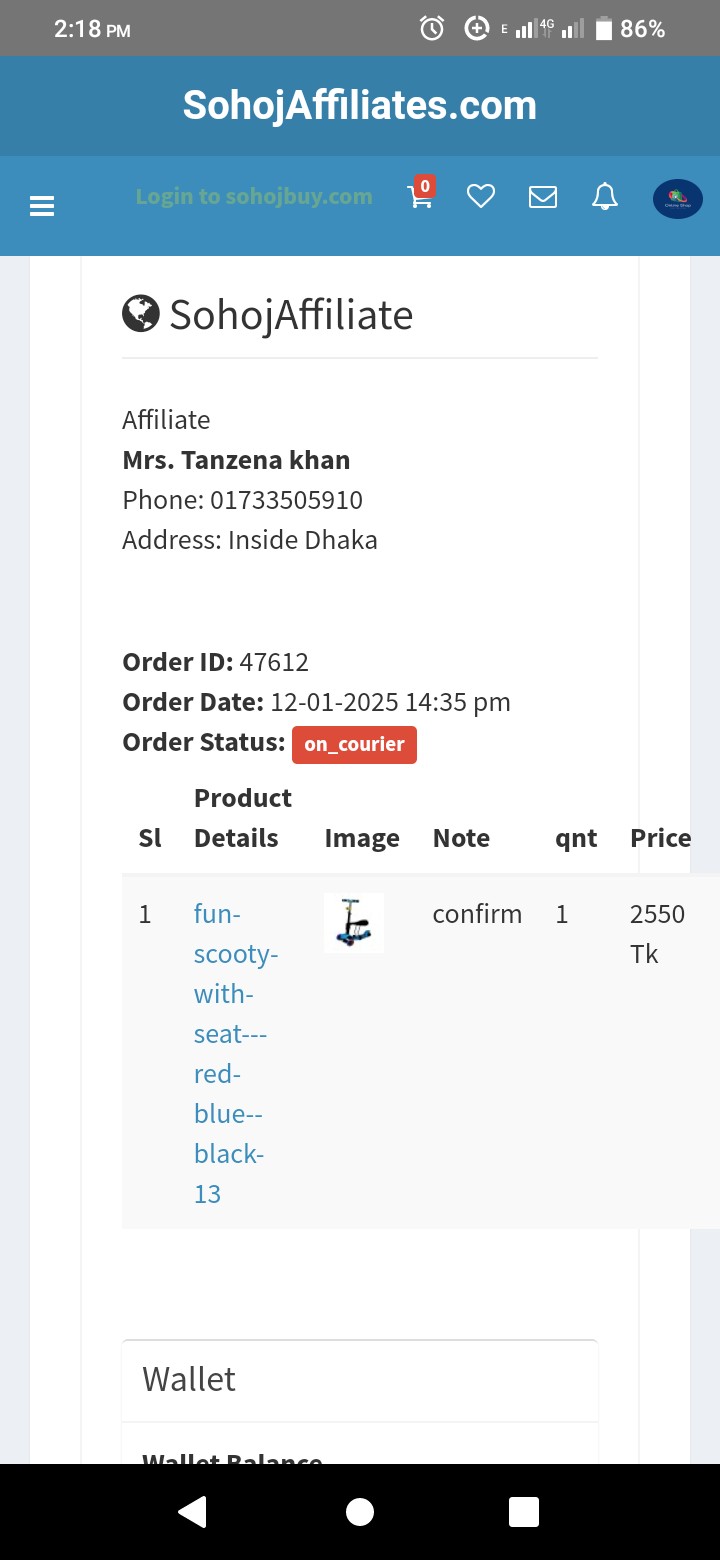Tap the Android home button
Screen dimensions: 720x1560
click(360, 1511)
